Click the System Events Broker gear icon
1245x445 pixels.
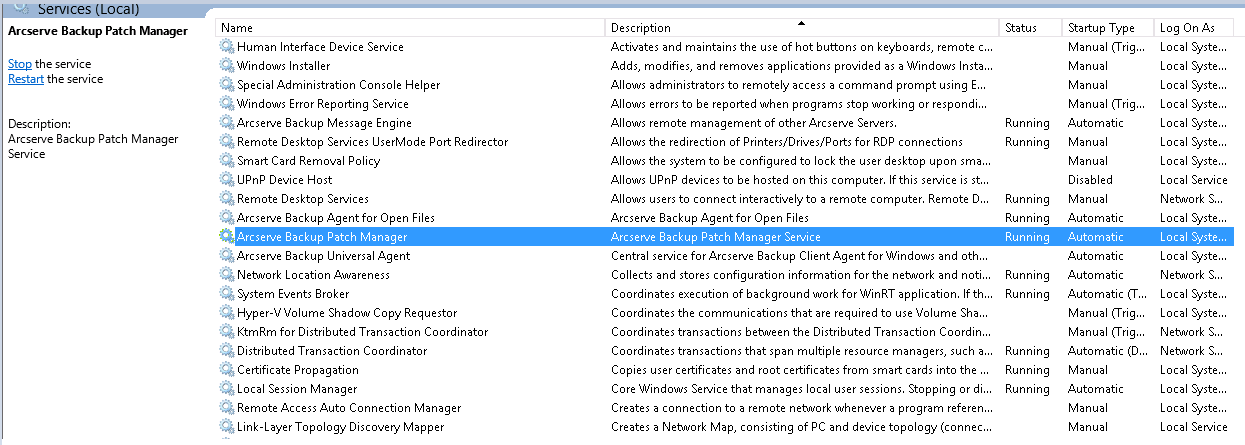point(227,294)
